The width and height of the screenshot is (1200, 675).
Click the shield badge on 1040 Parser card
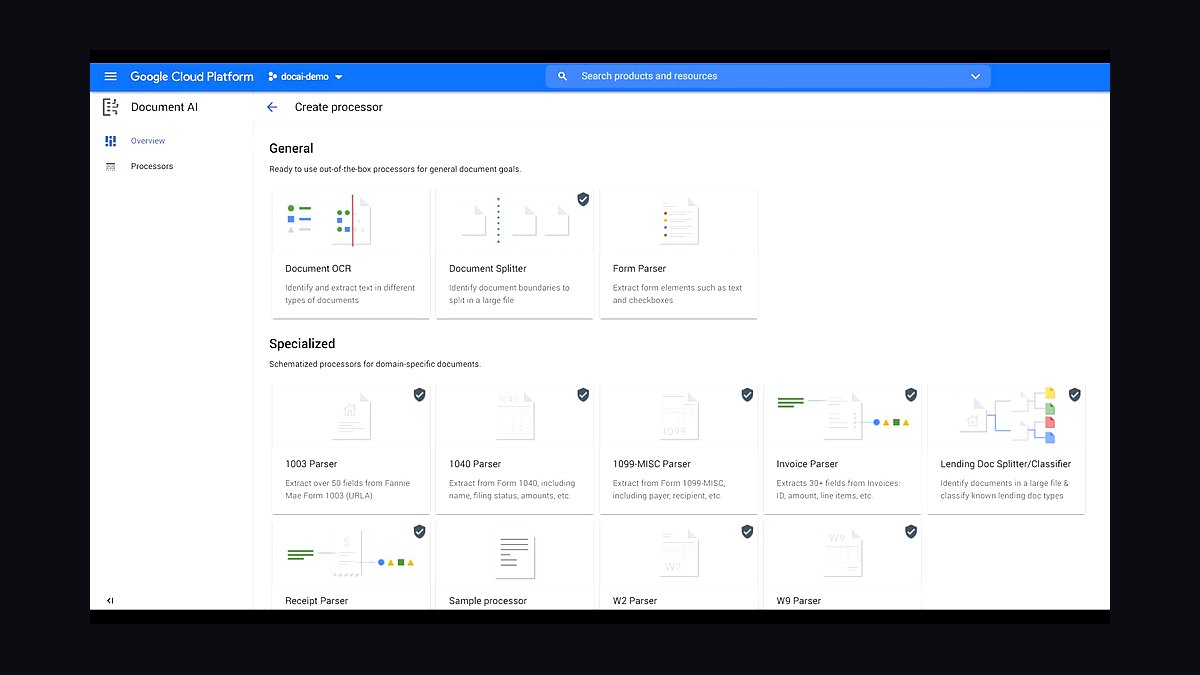[x=583, y=395]
